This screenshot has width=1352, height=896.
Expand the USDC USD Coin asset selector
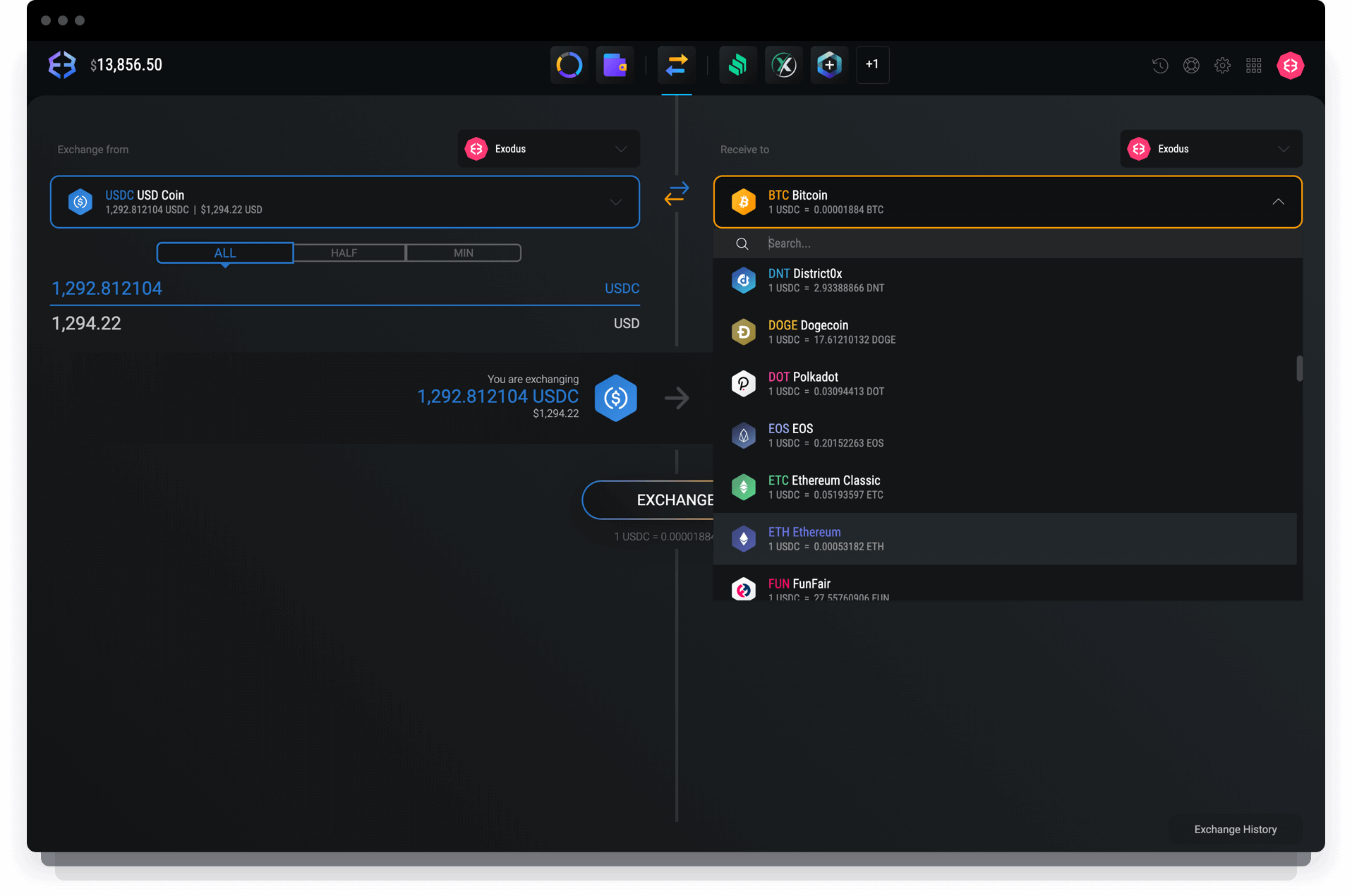click(x=615, y=202)
